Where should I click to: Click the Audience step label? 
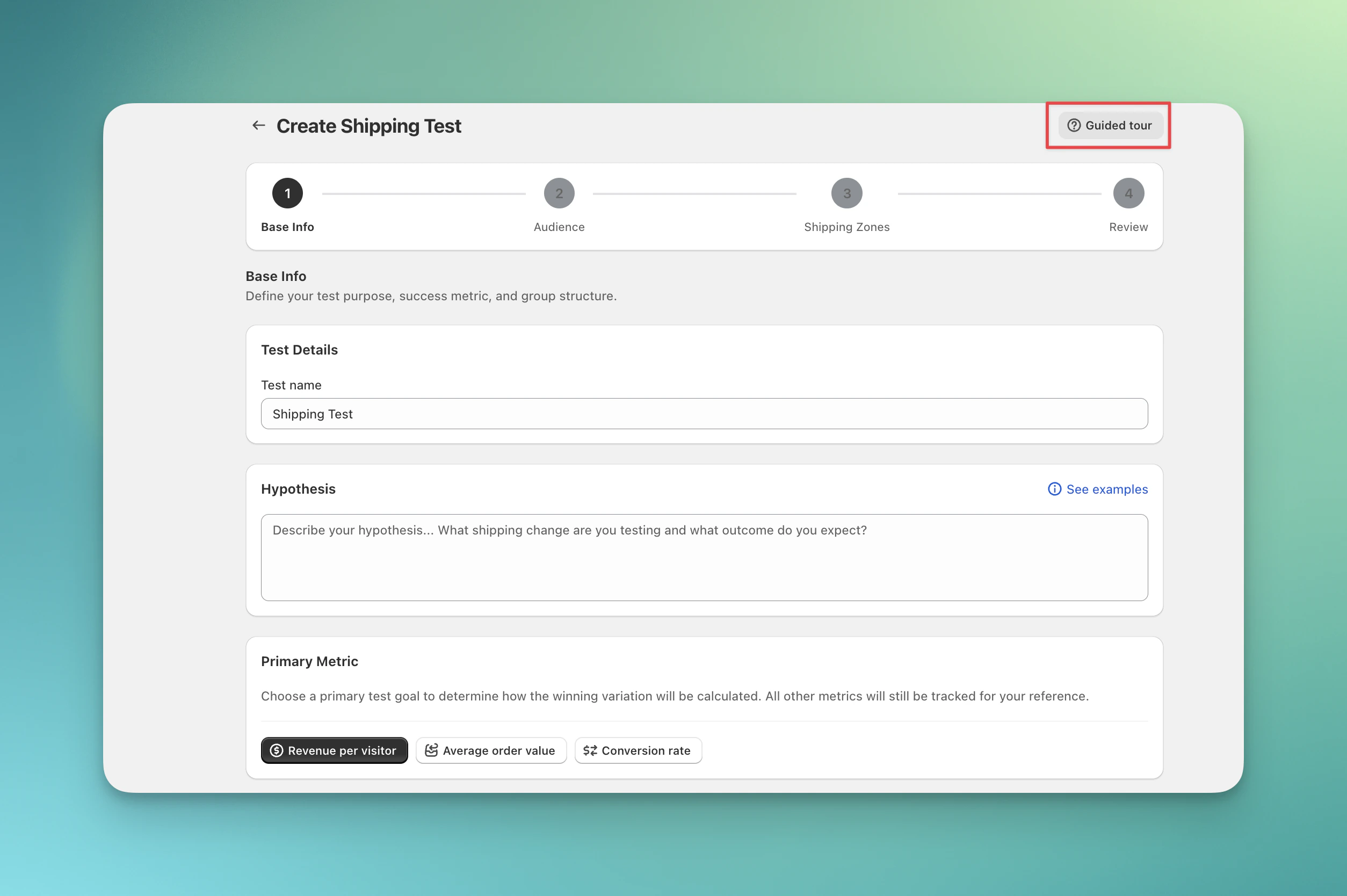[559, 227]
